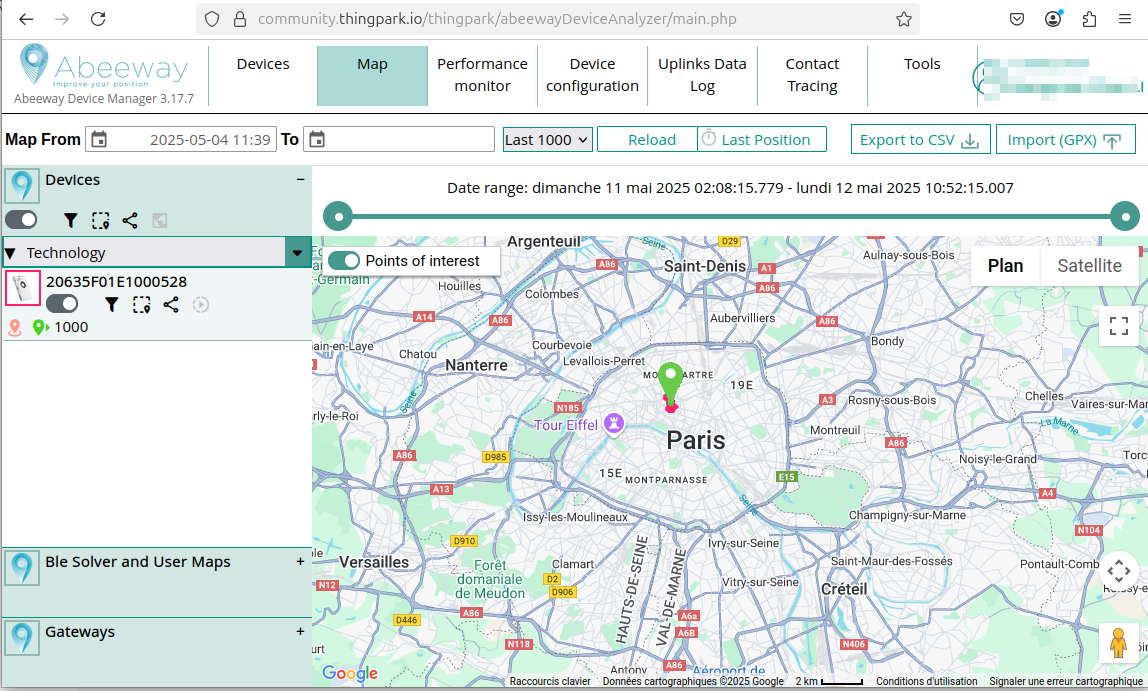Click filter icon for device 20635F01E1000528
1148x691 pixels.
(111, 305)
